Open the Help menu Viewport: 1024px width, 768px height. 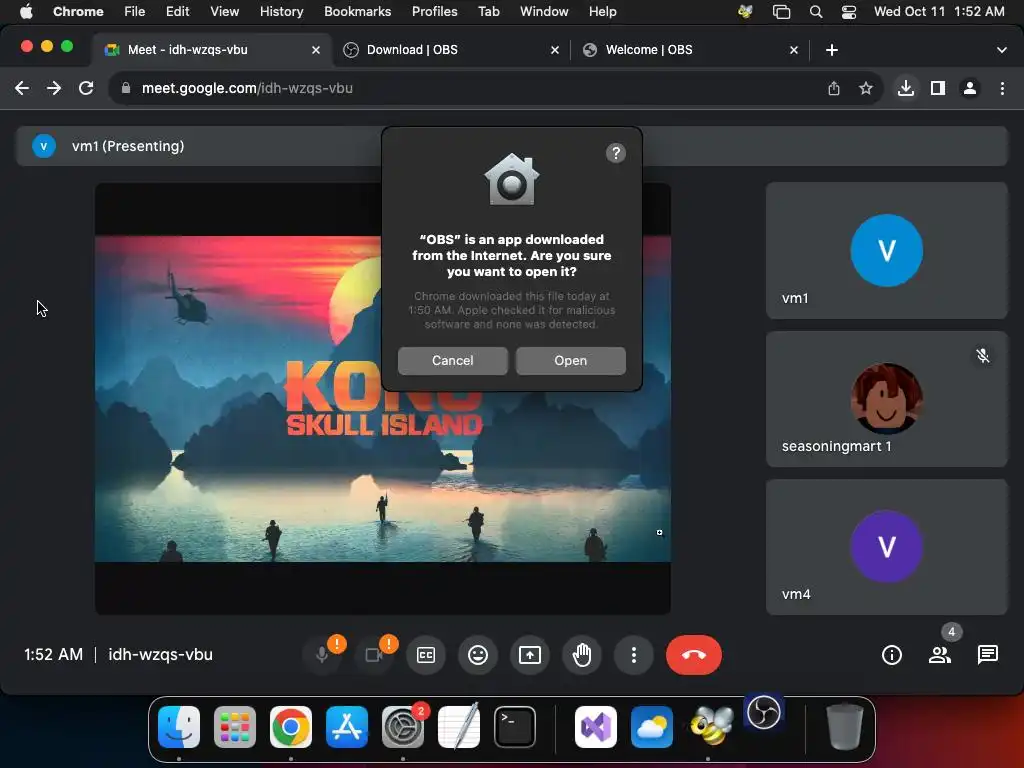tap(602, 11)
